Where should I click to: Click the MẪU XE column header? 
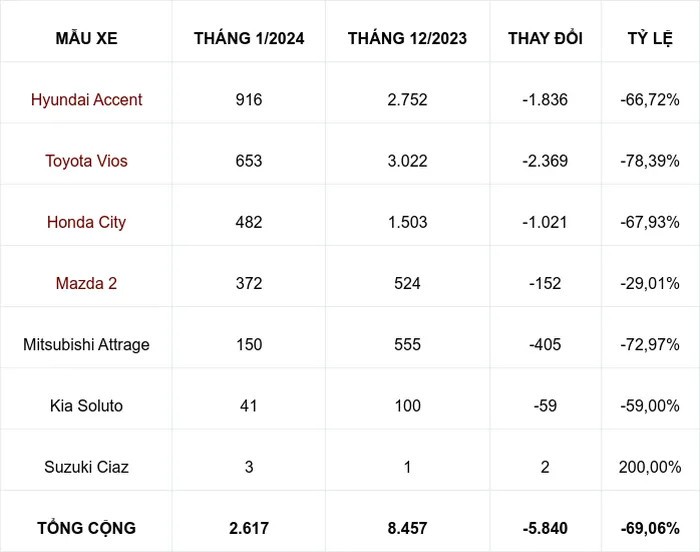pos(86,39)
